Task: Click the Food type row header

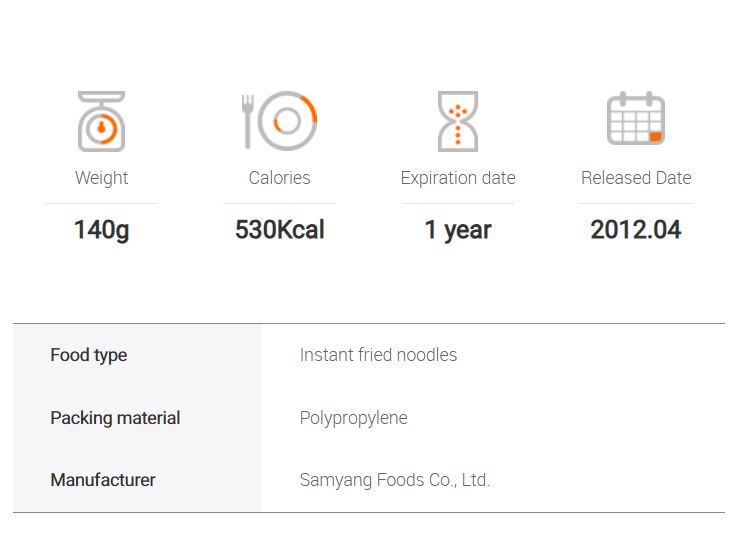Action: pos(89,355)
